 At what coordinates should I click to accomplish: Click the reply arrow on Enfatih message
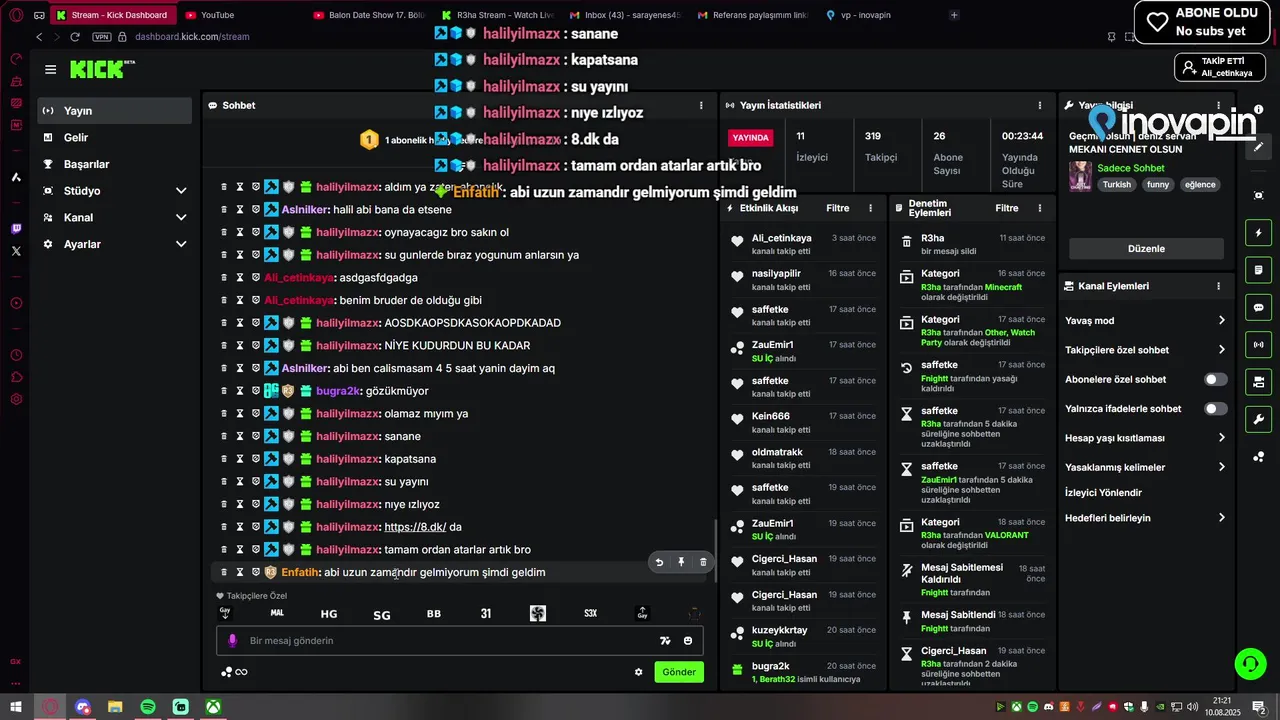(659, 562)
